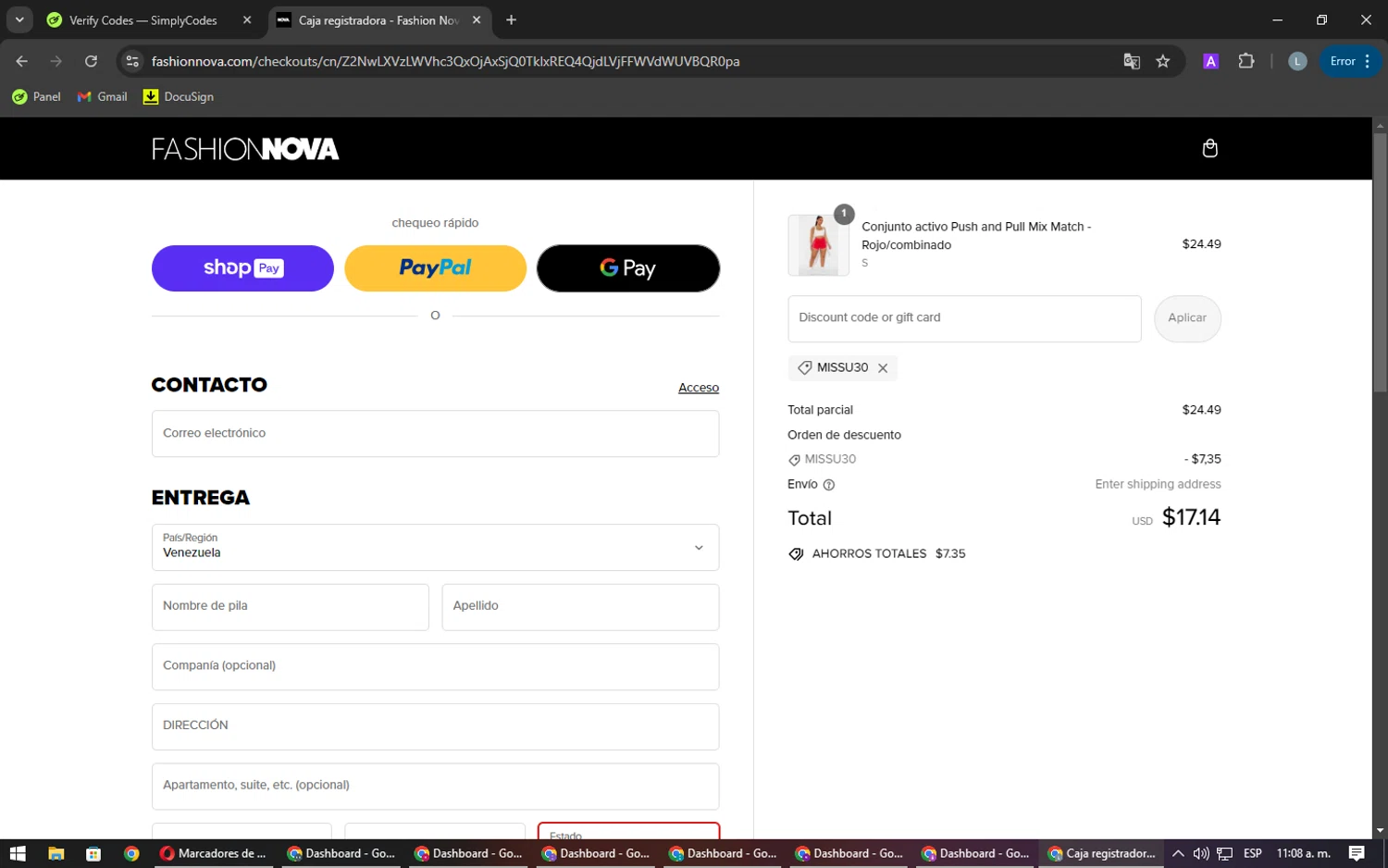
Task: Open File Explorer from the taskbar
Action: click(56, 853)
